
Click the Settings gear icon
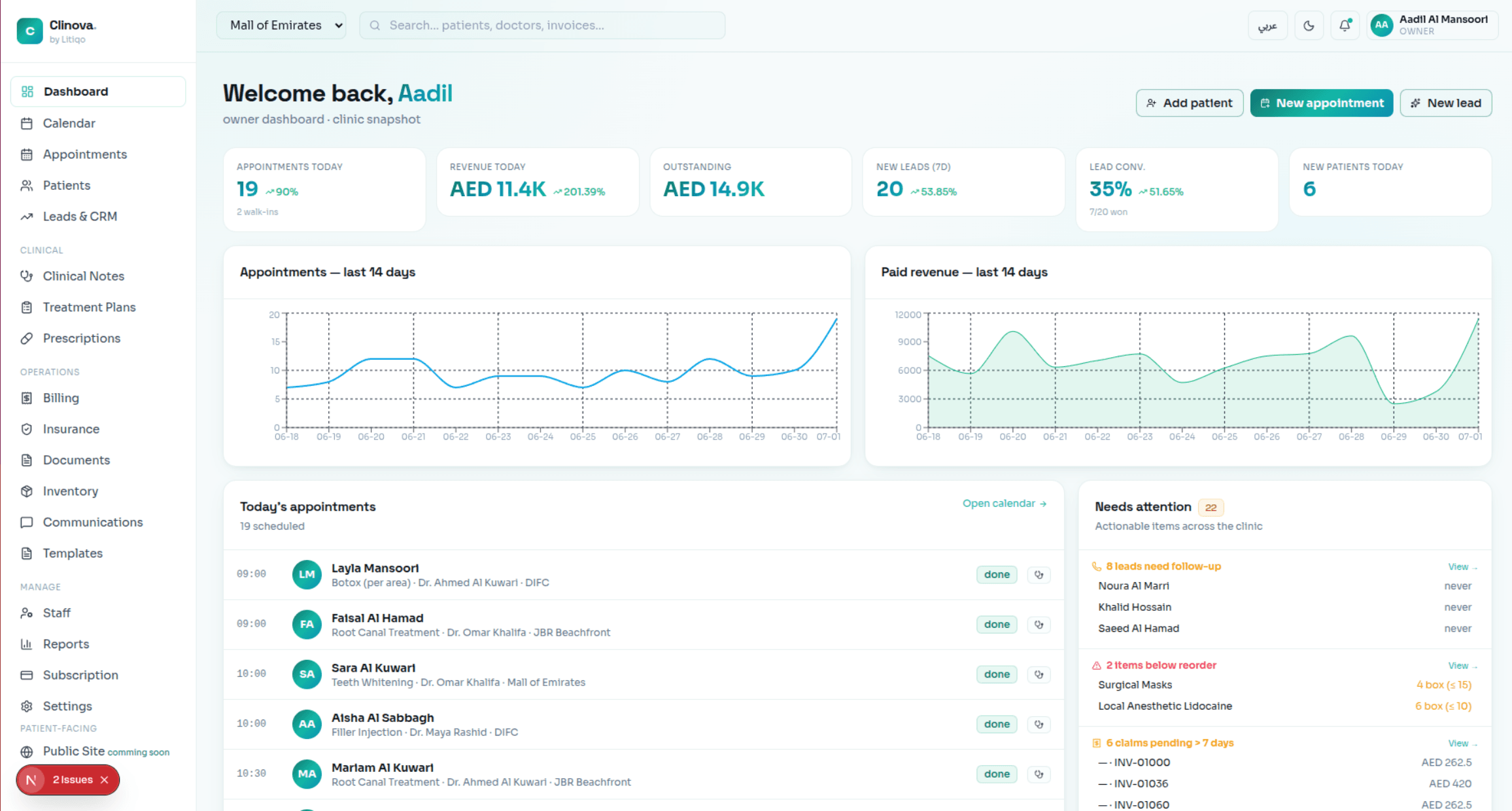coord(27,706)
